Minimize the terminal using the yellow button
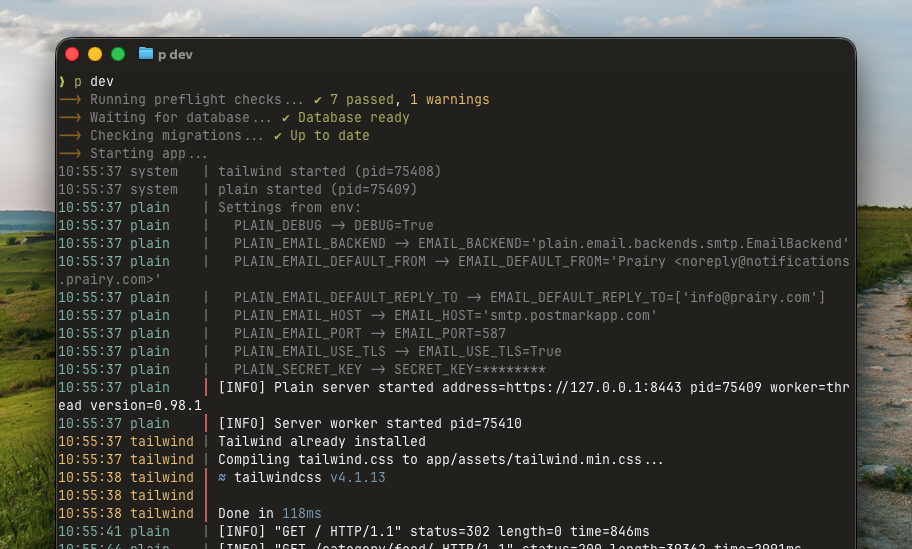The height and width of the screenshot is (549, 912). (x=95, y=54)
